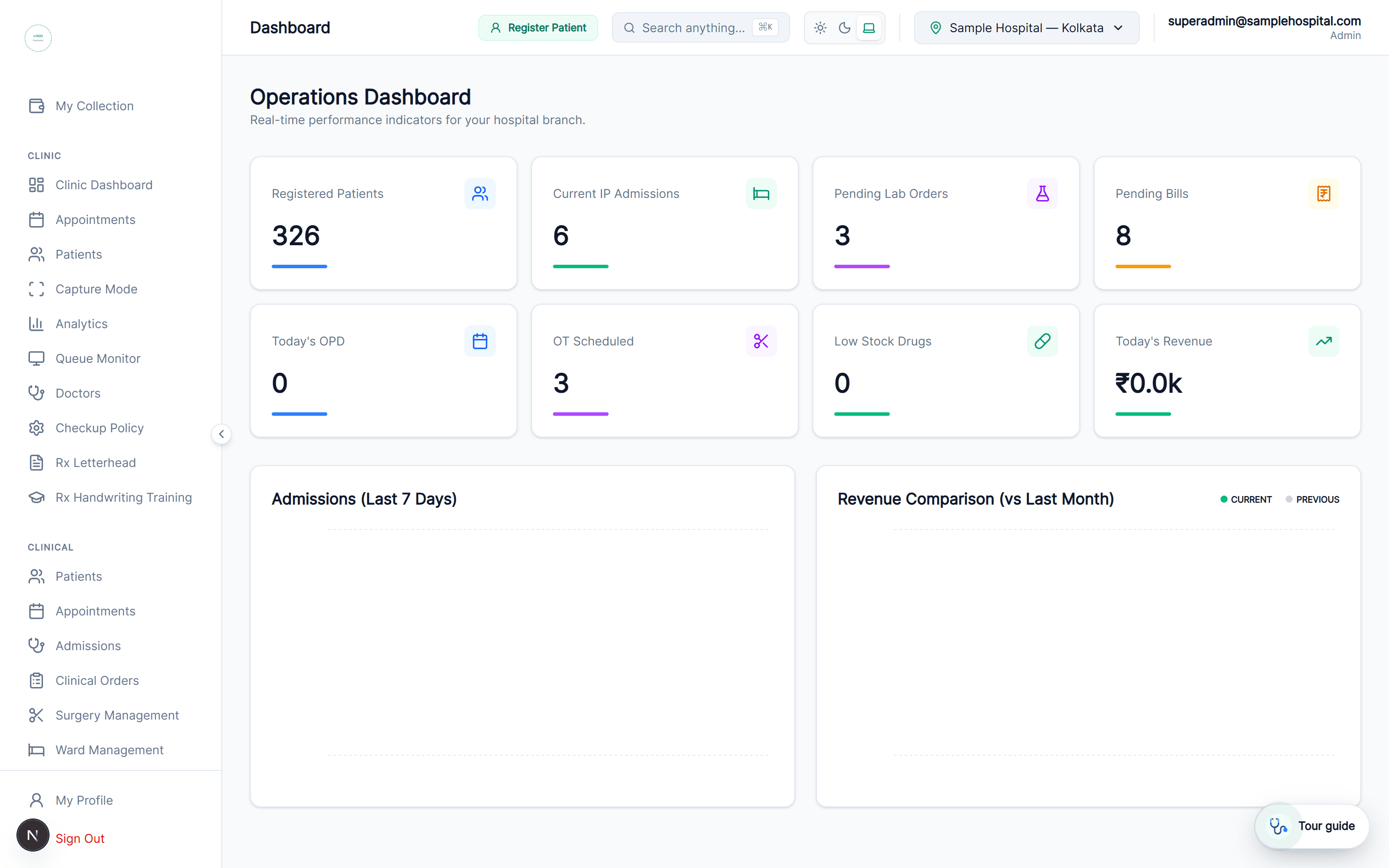Click the Clinical Orders clipboard icon
This screenshot has height=868, width=1389.
(x=37, y=680)
